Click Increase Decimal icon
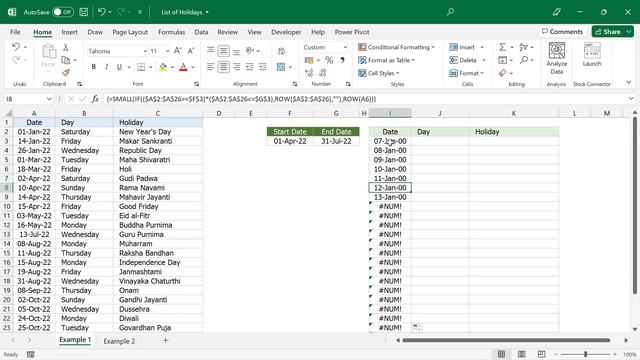 tap(309, 73)
